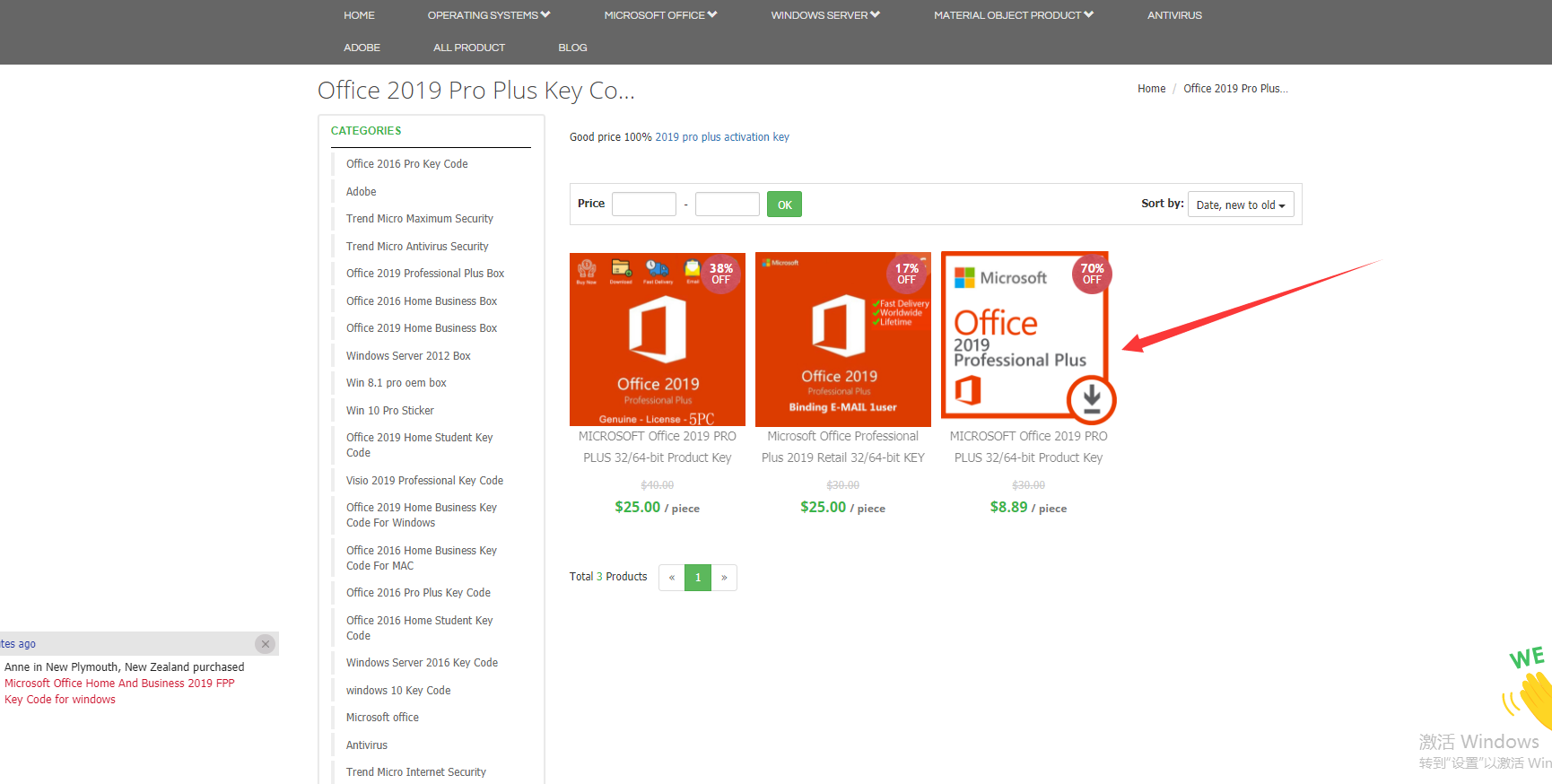
Task: Click the maximum price input field
Action: 728,204
